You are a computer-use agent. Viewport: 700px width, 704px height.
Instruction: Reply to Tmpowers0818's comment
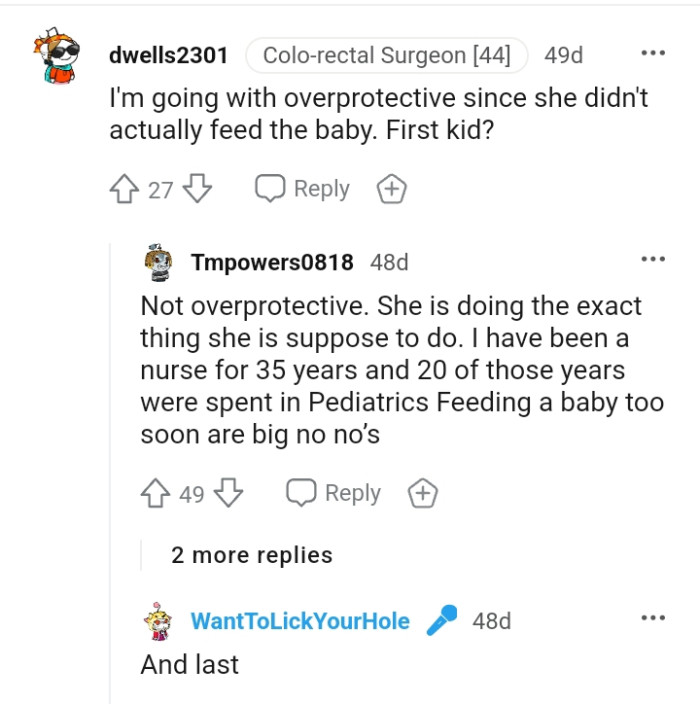click(334, 493)
